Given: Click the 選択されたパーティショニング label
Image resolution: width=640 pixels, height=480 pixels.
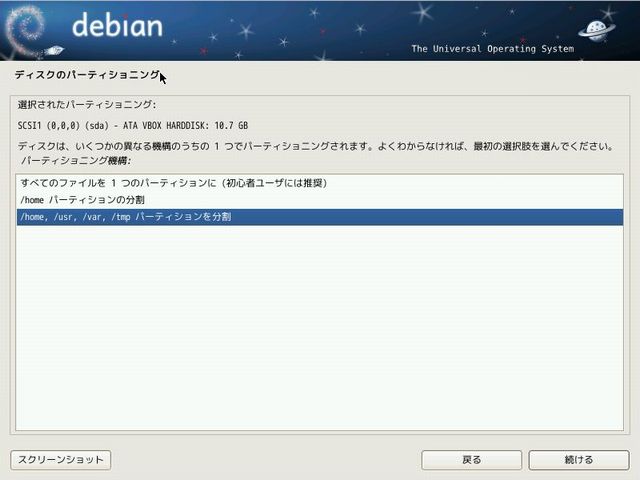Looking at the screenshot, I should (87, 104).
